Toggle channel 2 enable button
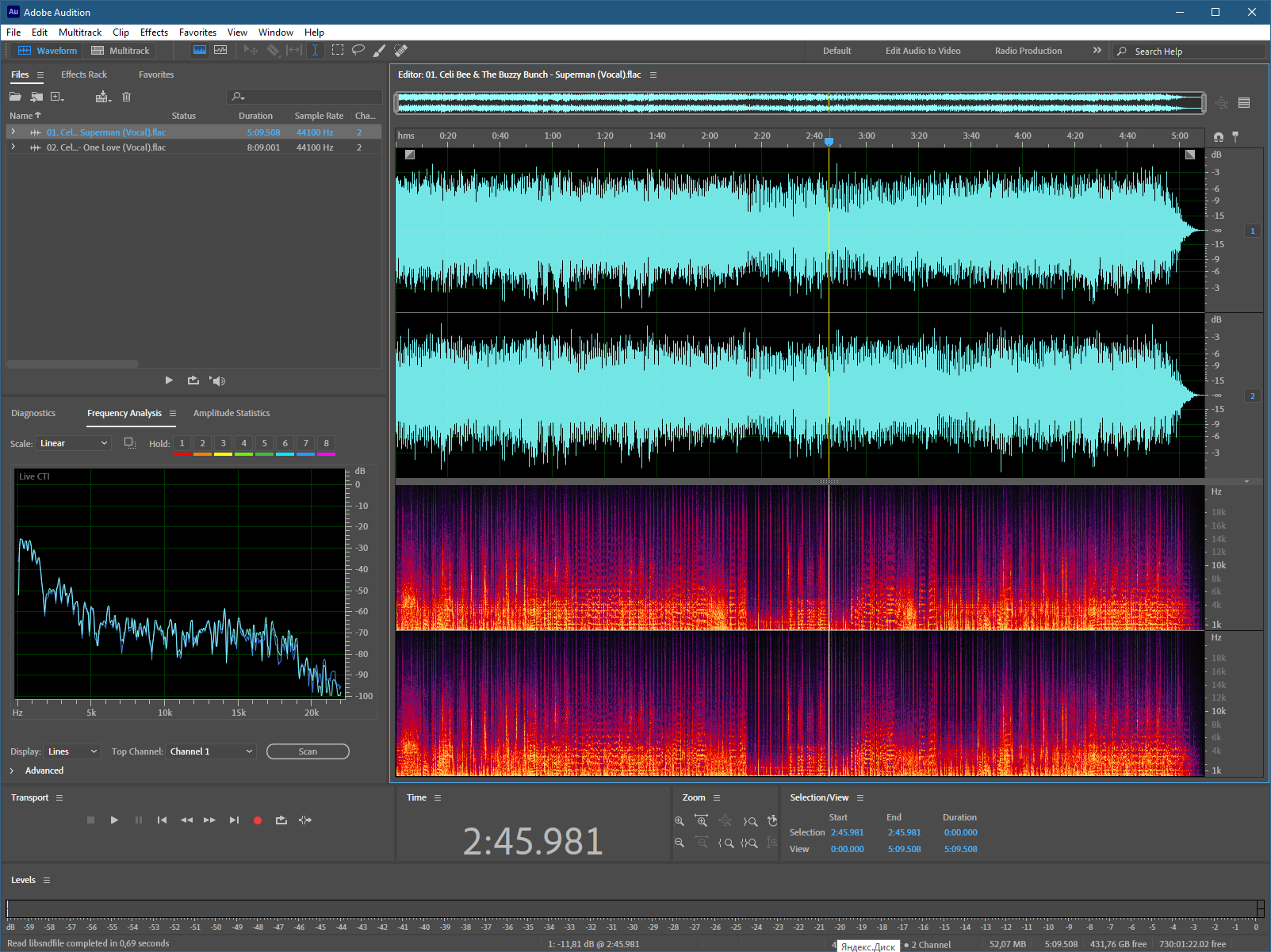Viewport: 1271px width, 952px height. point(1253,396)
